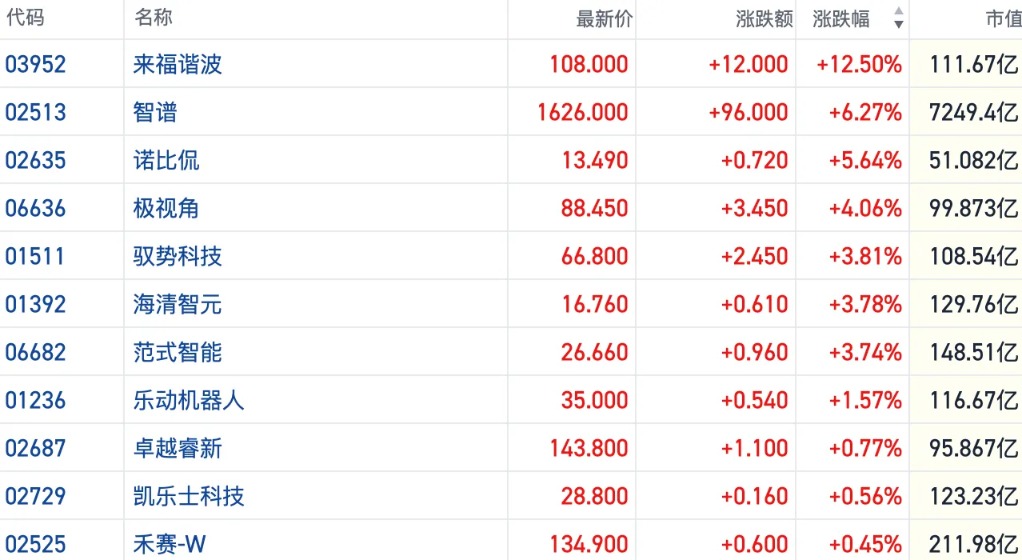The image size is (1022, 560).
Task: Open the 凯乐士科技 stock link
Action: (188, 496)
